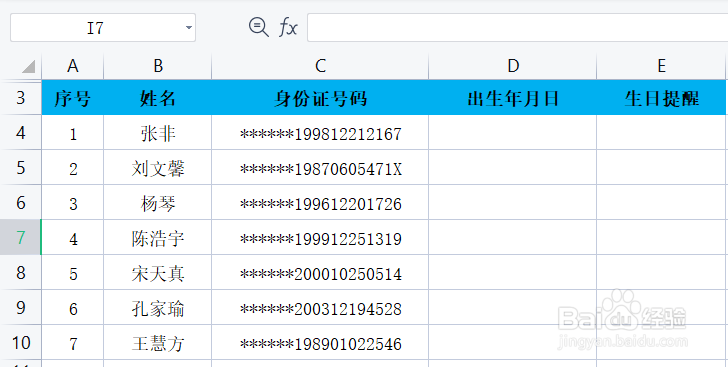Select highlighted row 7 header
Viewport: 728px width, 367px height.
[20, 237]
